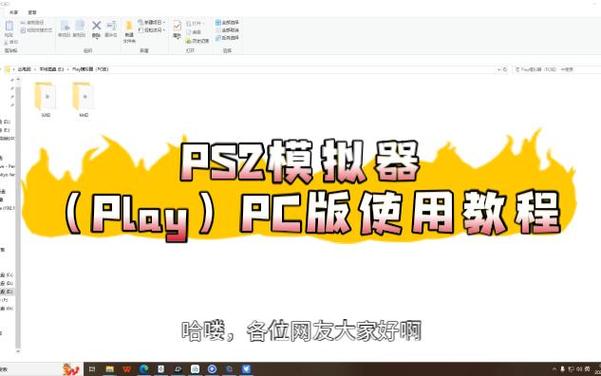The image size is (601, 376).
Task: Click Paste shortcut in the ribbon
Action: pyautogui.click(x=36, y=30)
